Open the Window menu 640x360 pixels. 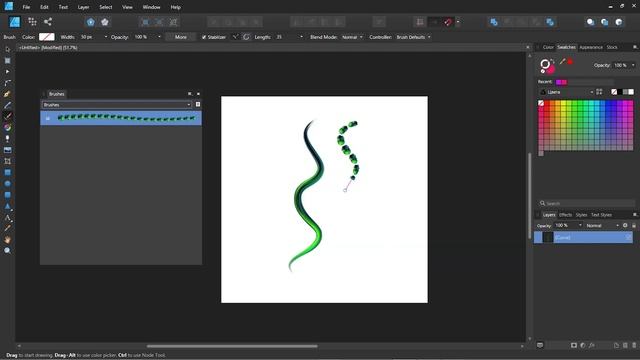coord(151,7)
